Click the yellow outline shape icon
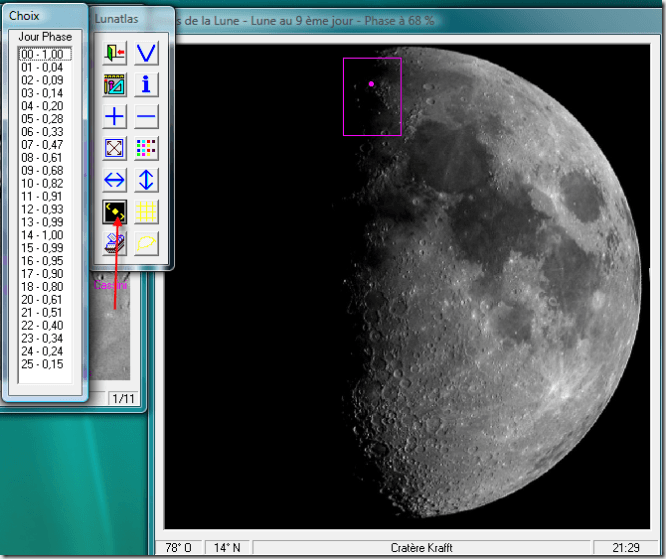 (147, 242)
